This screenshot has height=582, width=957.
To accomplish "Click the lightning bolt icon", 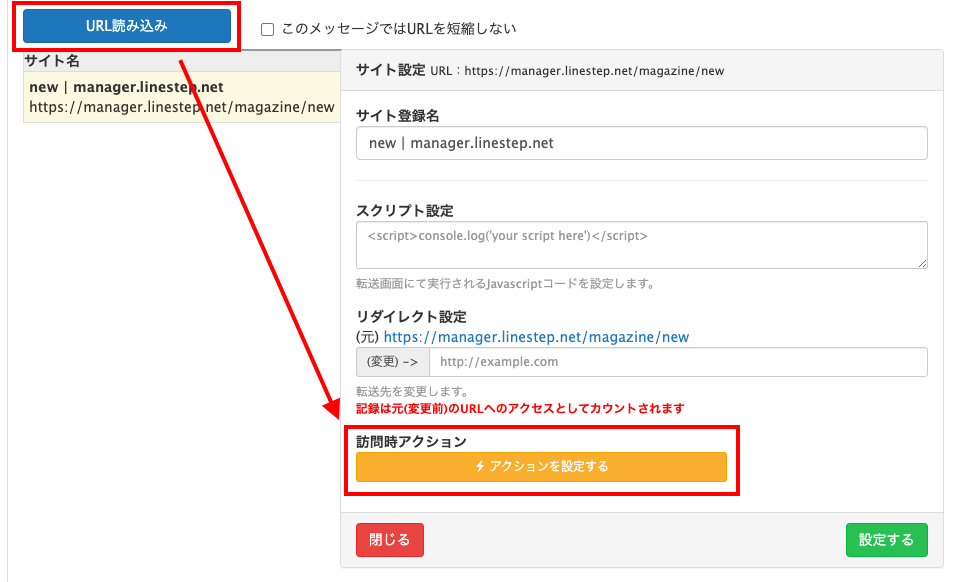I will point(480,467).
